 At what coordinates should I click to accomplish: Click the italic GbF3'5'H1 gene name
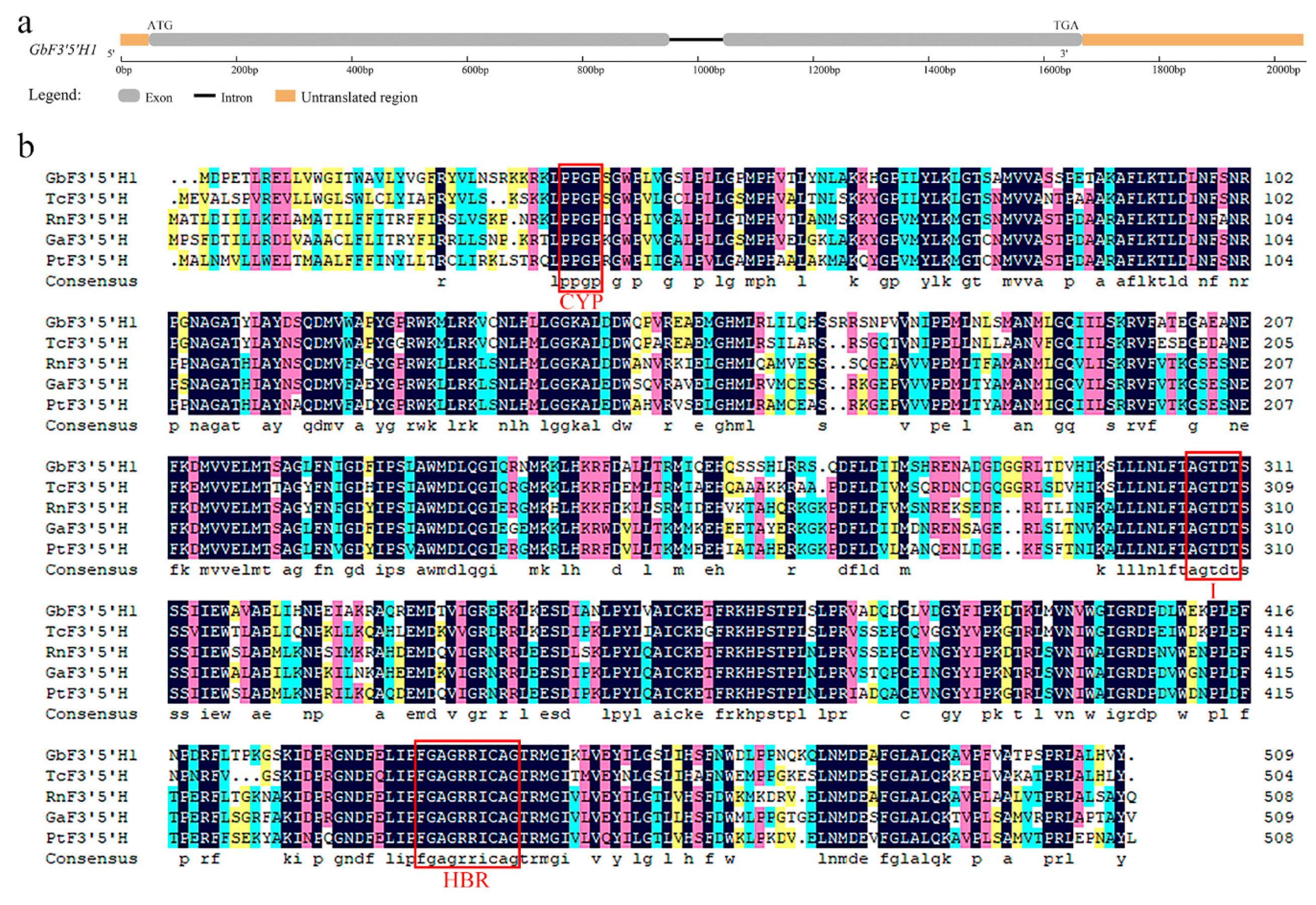[x=63, y=50]
